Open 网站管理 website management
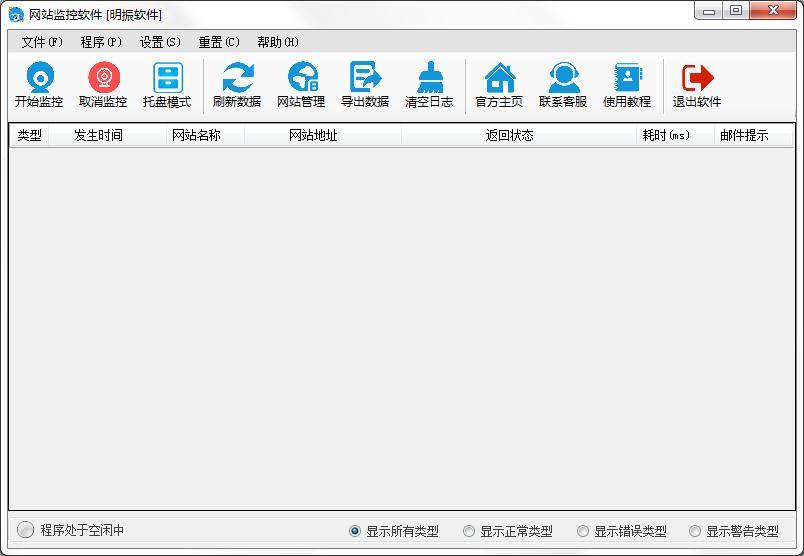This screenshot has height=556, width=804. pos(301,85)
